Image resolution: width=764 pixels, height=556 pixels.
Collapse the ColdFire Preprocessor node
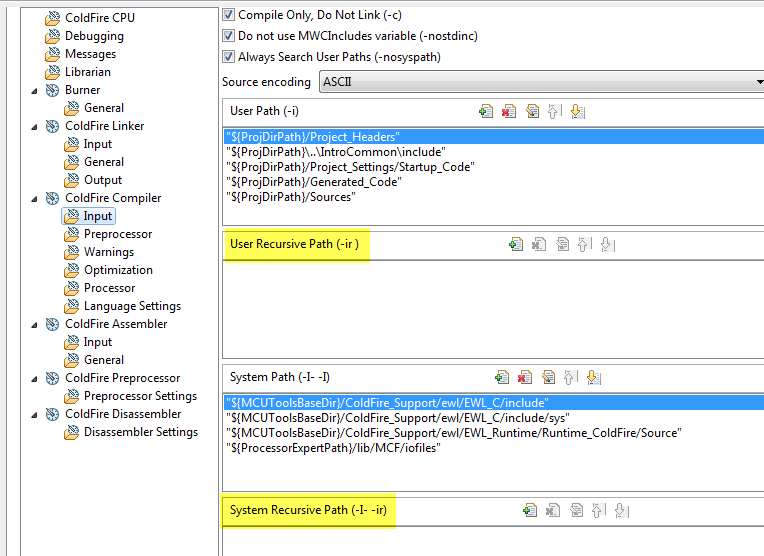pyautogui.click(x=34, y=379)
